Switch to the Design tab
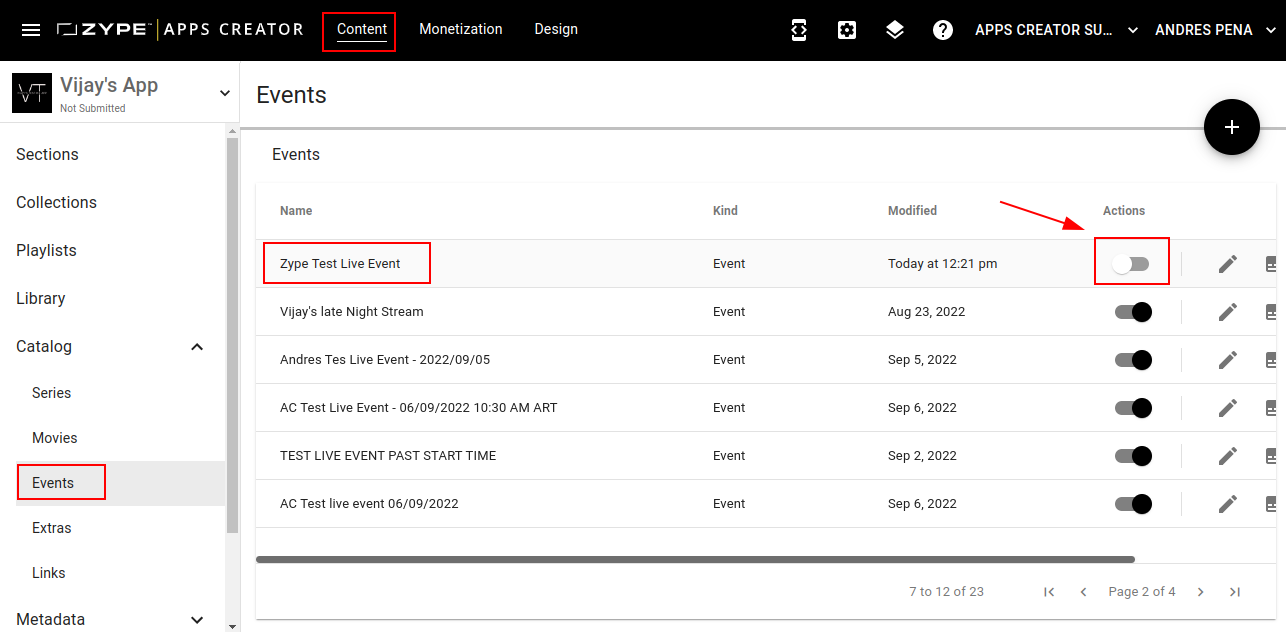Screen dimensions: 1286x632 (556, 30)
